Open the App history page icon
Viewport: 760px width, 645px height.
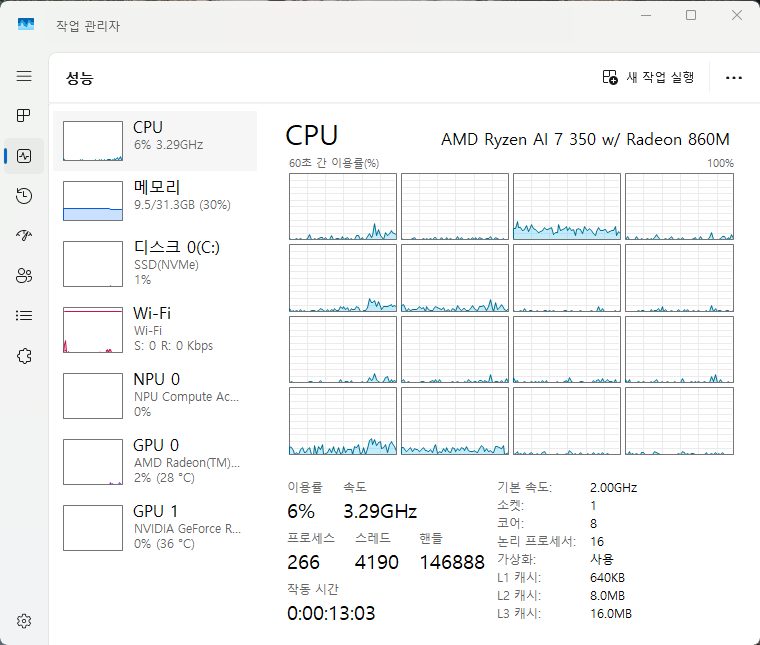click(x=24, y=196)
